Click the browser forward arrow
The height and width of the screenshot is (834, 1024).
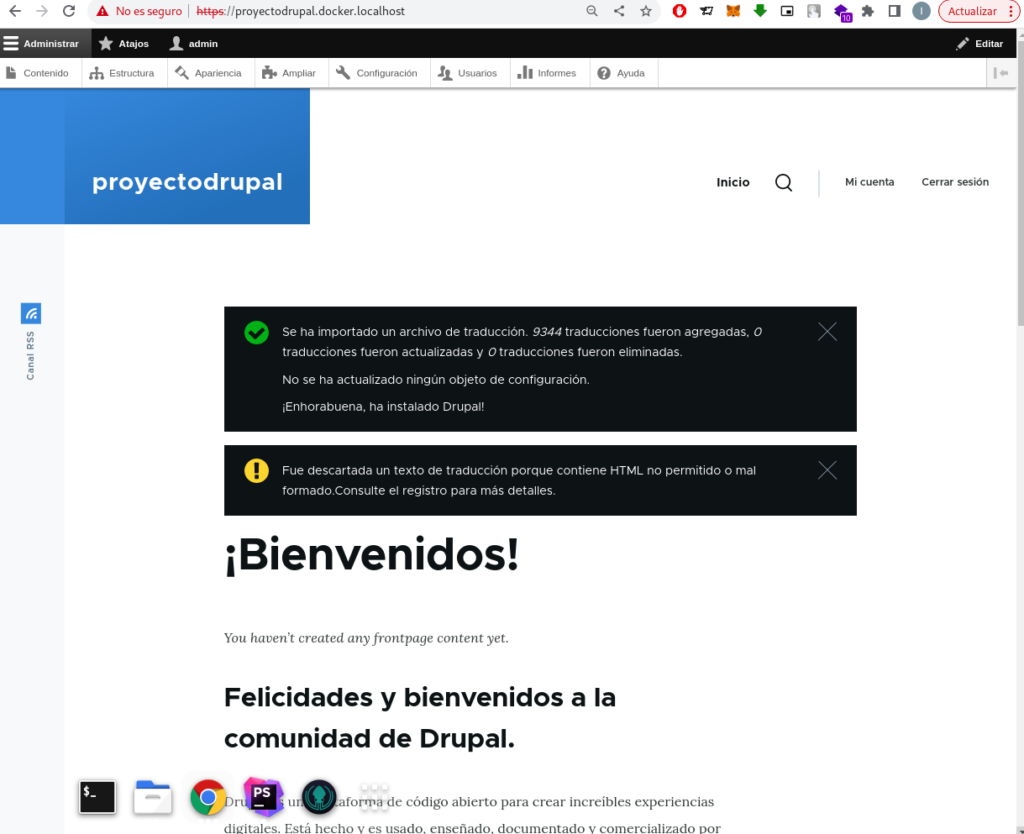(42, 11)
